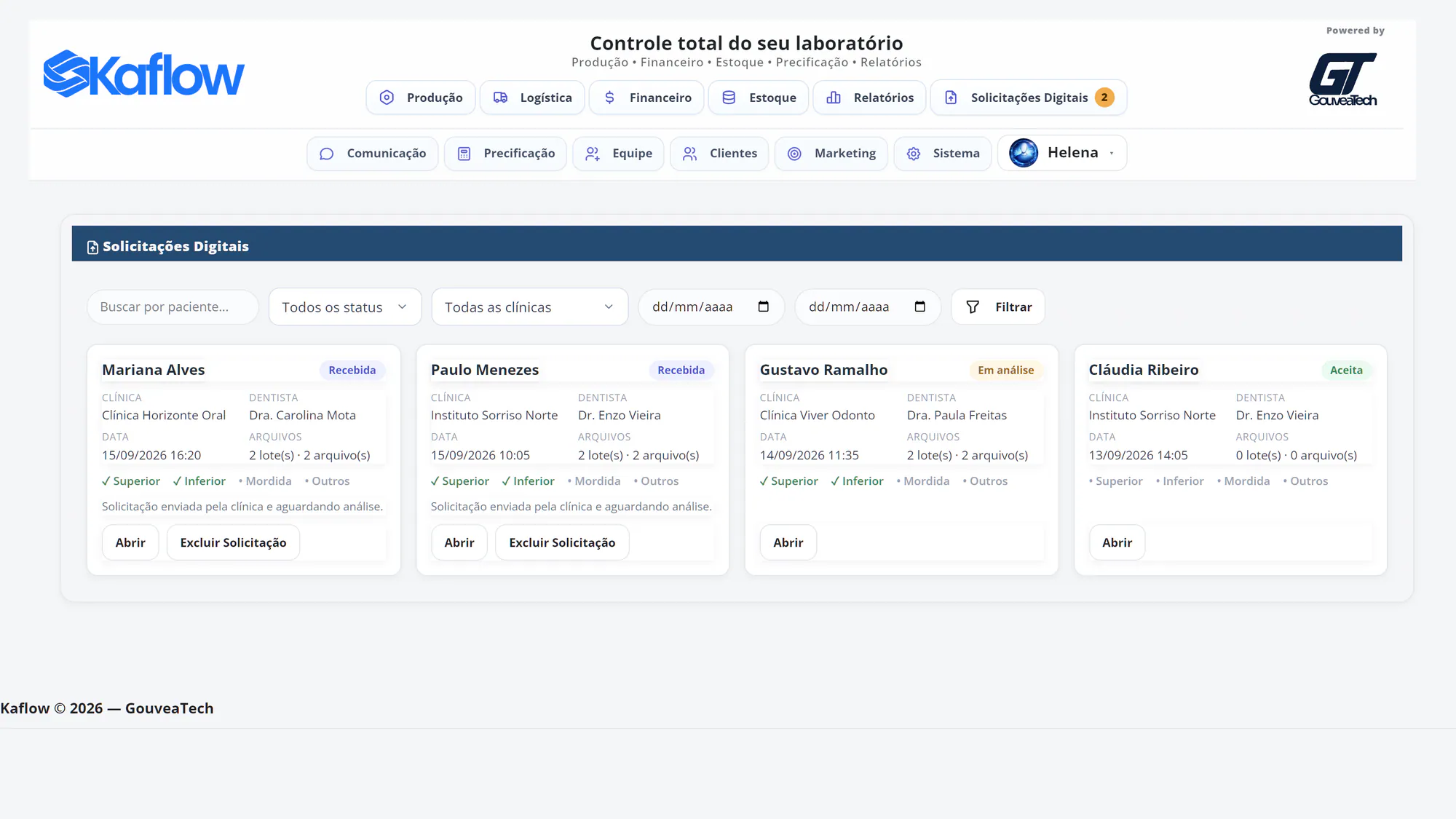Navigate to Marketing
The height and width of the screenshot is (819, 1456).
[831, 154]
